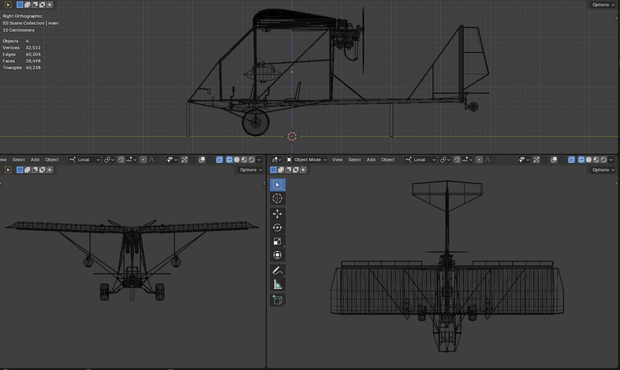This screenshot has width=620, height=370.
Task: Open the Object Mode dropdown
Action: (306, 160)
